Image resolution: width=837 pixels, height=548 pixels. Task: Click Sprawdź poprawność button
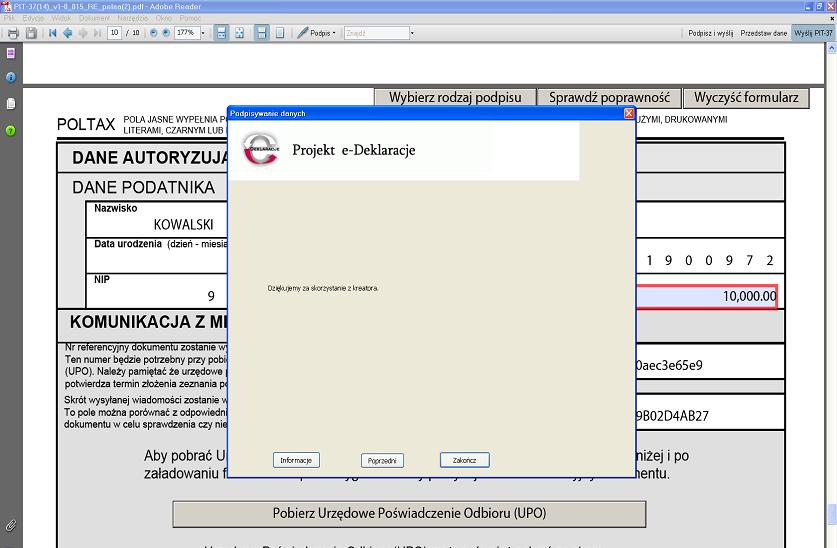pos(609,98)
